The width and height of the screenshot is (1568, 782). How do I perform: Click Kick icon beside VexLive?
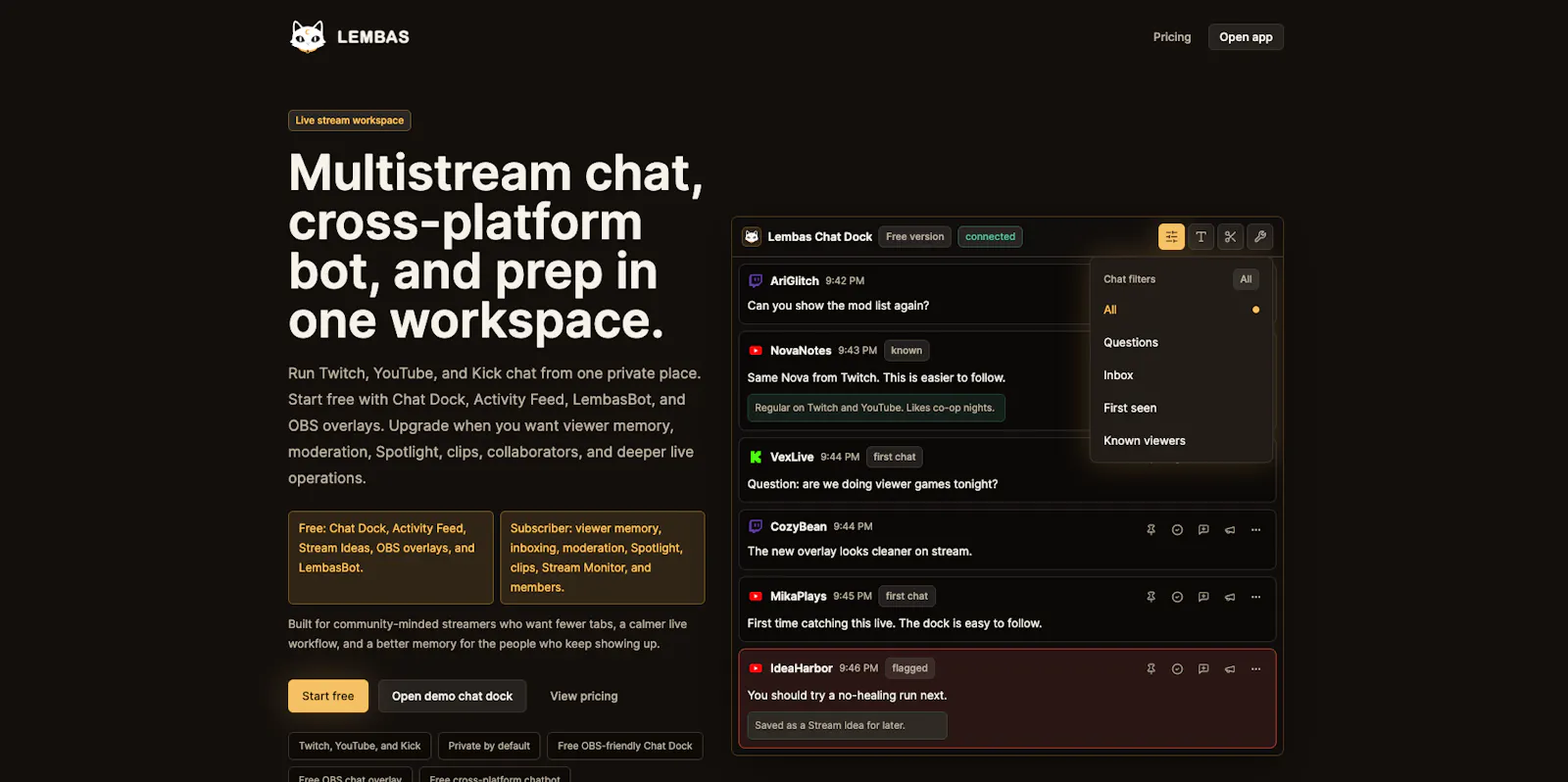(x=756, y=457)
